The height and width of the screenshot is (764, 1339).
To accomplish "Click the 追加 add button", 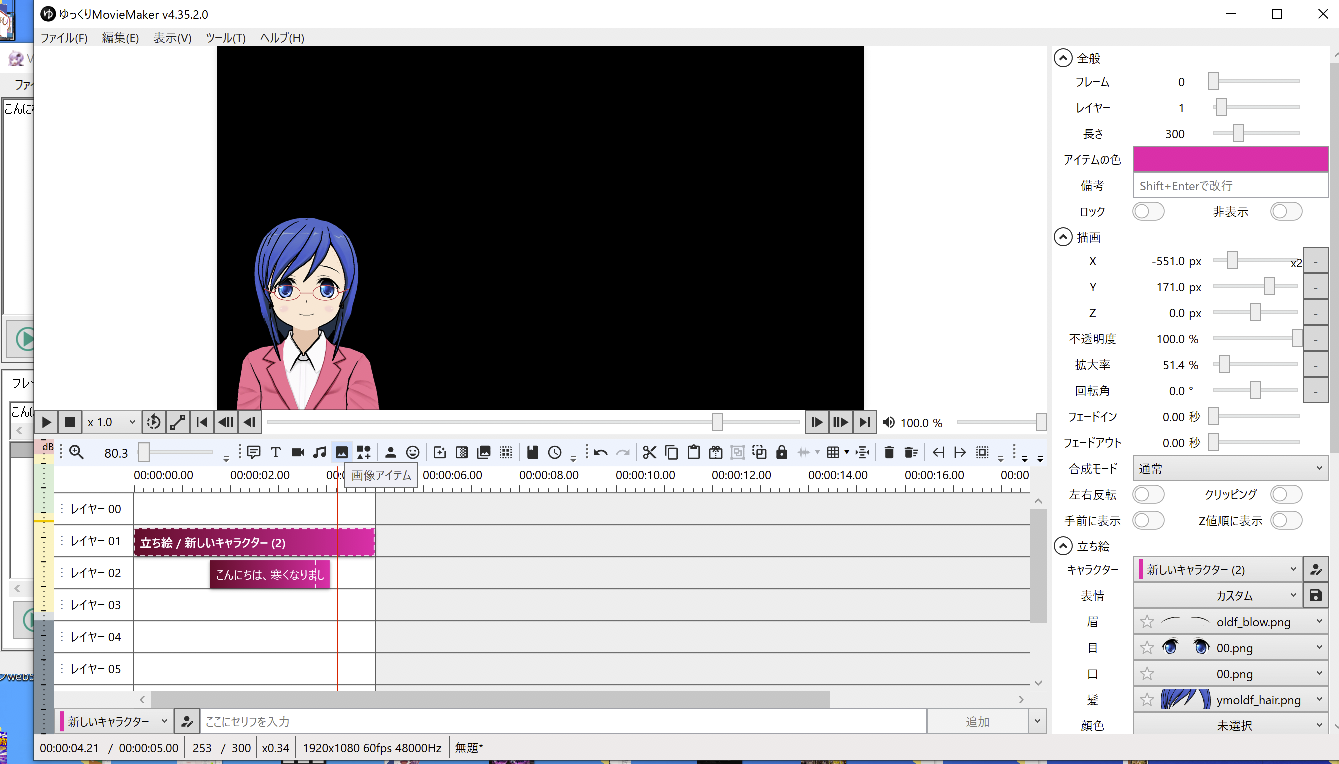I will 977,721.
